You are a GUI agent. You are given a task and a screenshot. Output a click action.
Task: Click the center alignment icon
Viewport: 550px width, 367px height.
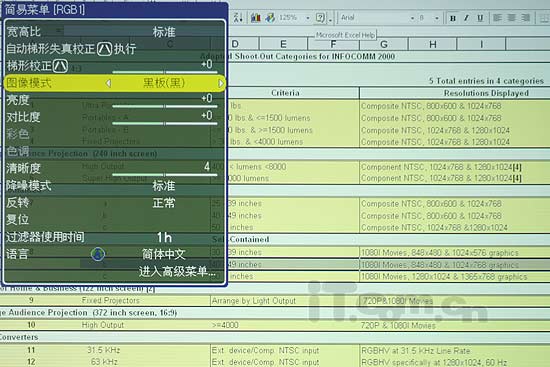coord(512,18)
